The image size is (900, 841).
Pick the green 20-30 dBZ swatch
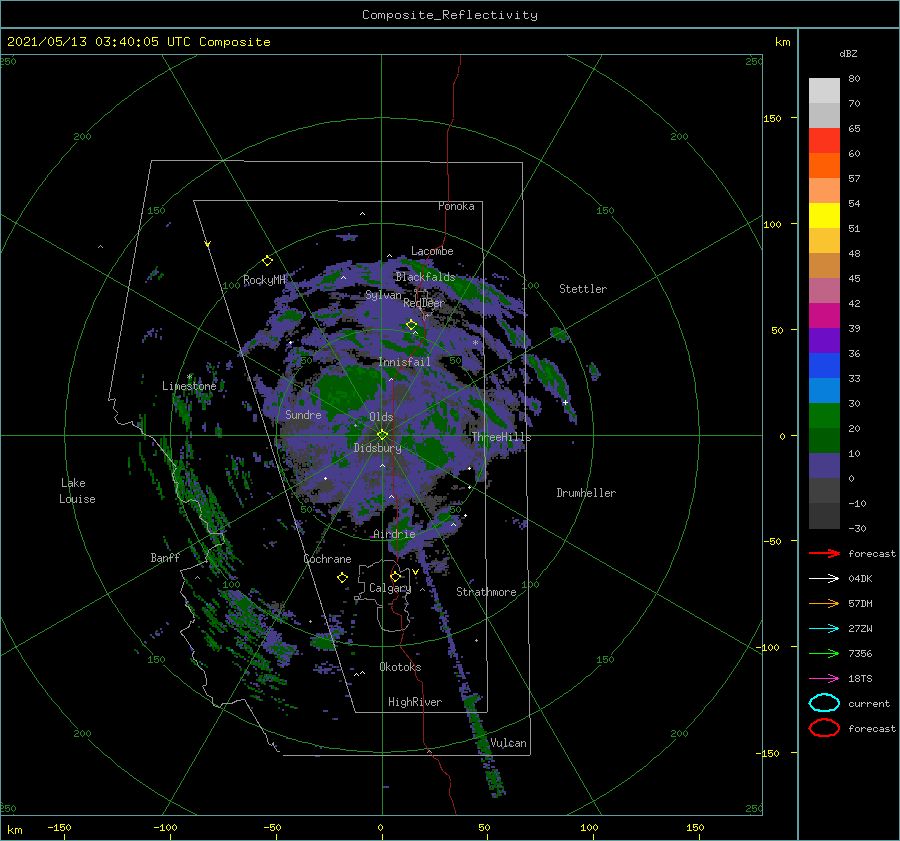pos(824,416)
